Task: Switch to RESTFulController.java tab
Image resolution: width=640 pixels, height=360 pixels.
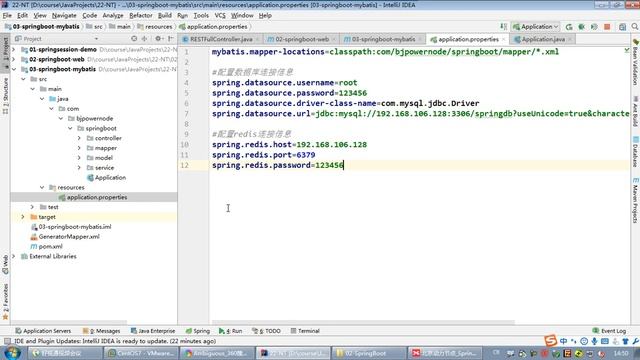Action: [221, 39]
